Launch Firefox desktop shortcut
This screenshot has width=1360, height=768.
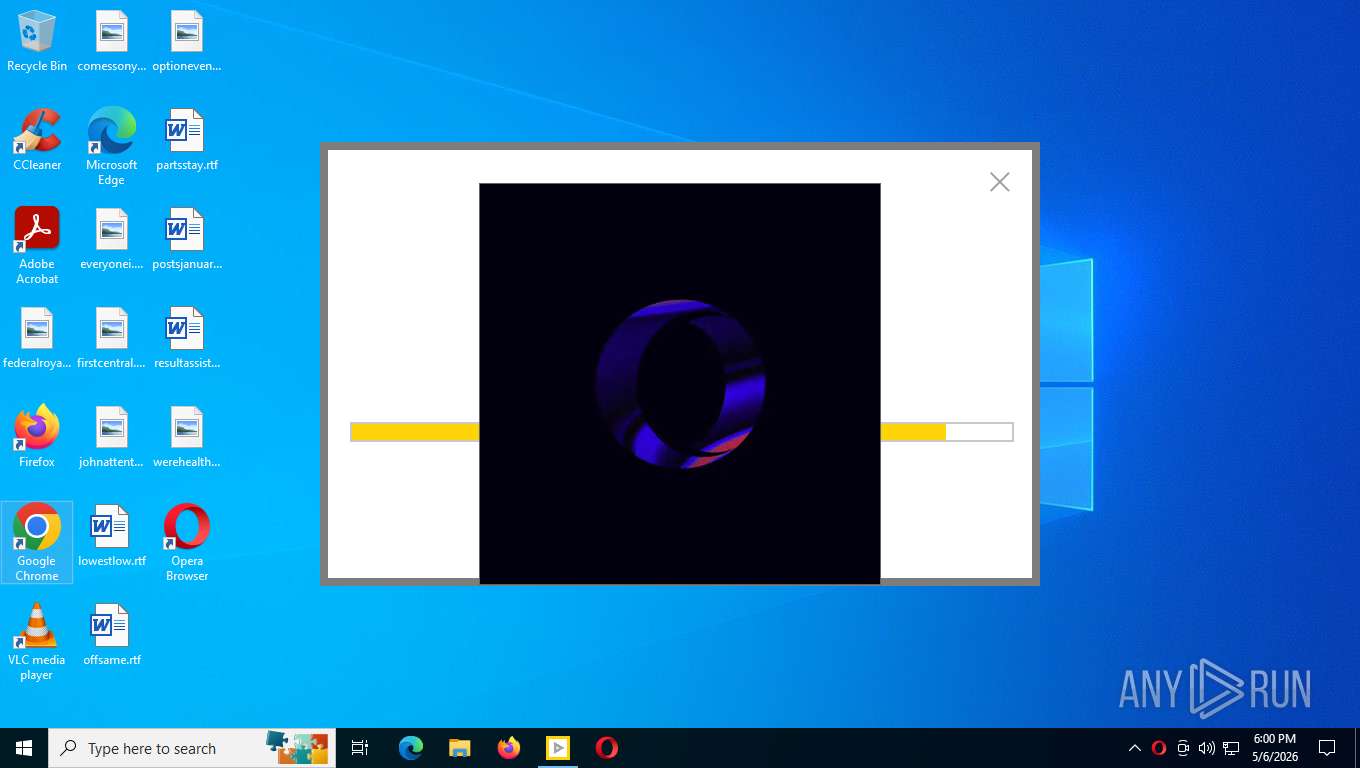coord(37,437)
